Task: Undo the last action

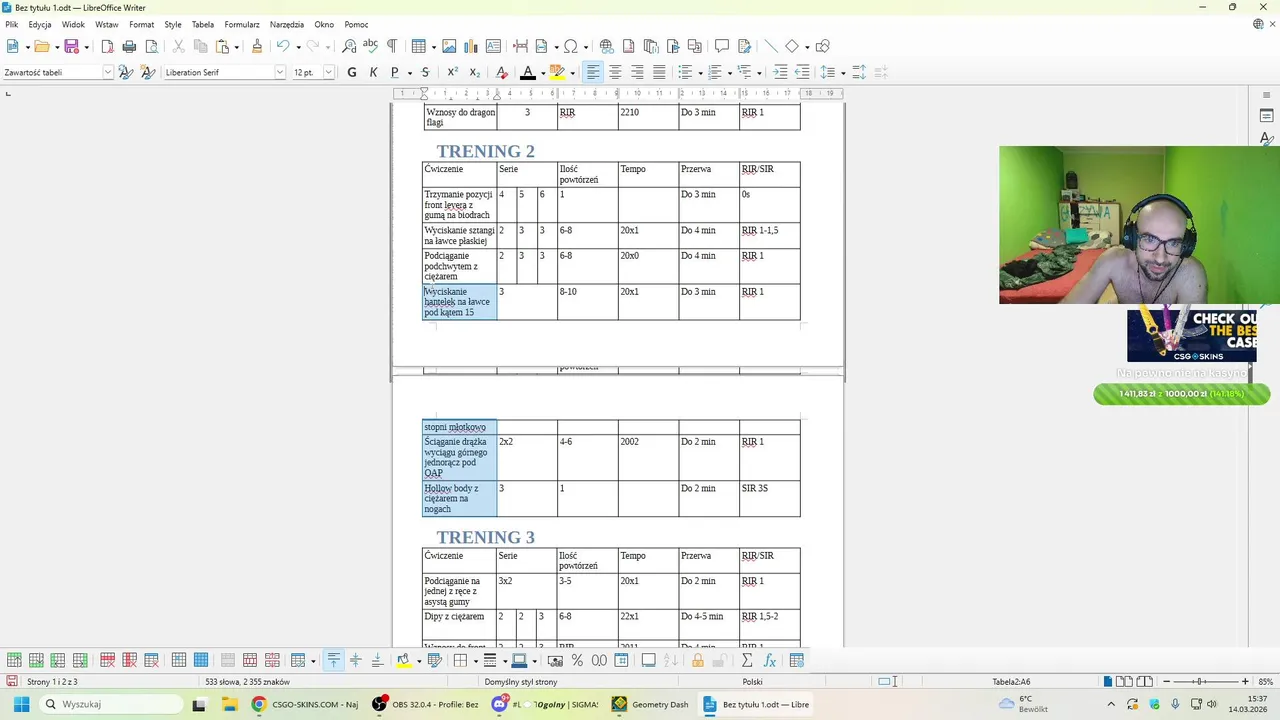Action: tap(283, 46)
